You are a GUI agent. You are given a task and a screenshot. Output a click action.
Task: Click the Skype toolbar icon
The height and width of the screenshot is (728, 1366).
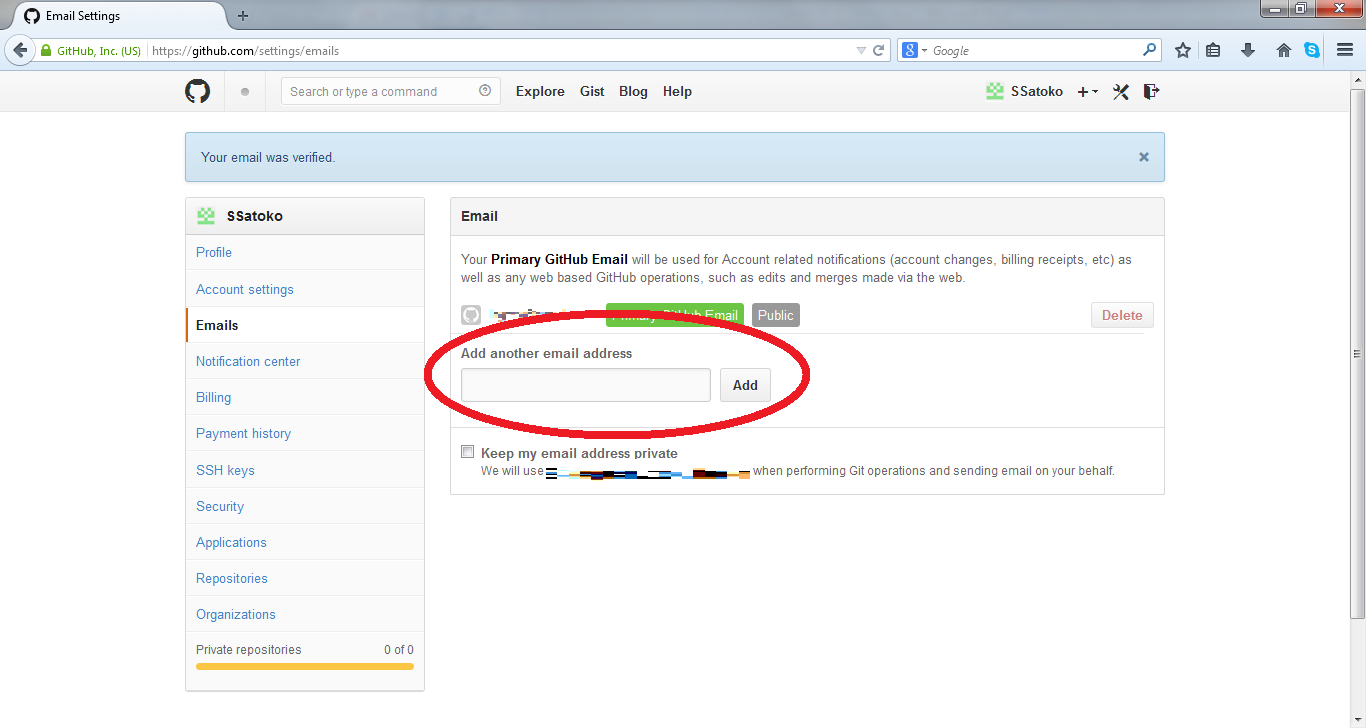coord(1312,50)
